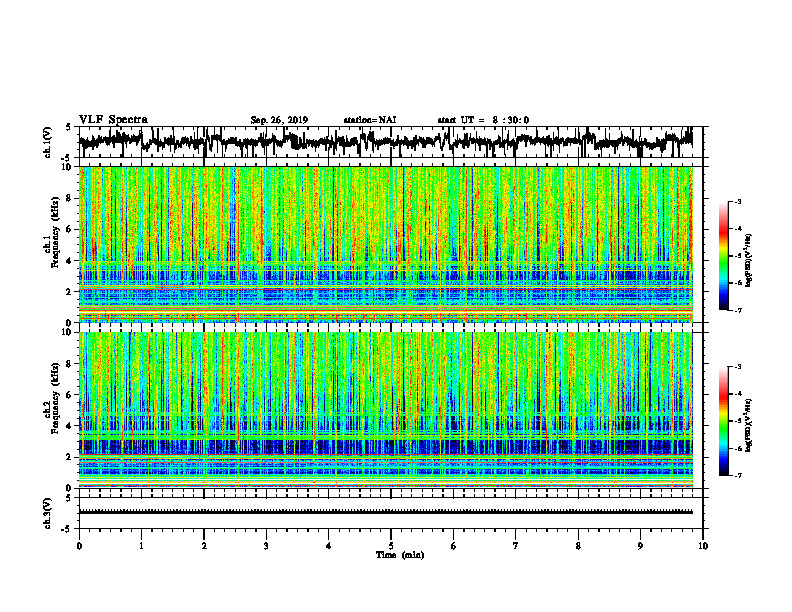Image resolution: width=792 pixels, height=612 pixels.
Task: Click the "VLF Spectra" plot title
Action: click(x=113, y=120)
